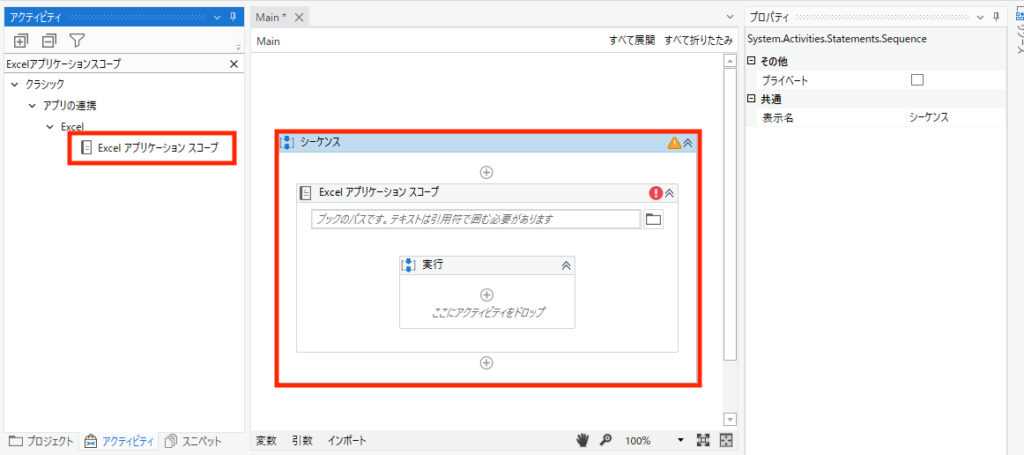Click the plus icon inside 実行
The height and width of the screenshot is (455, 1024).
(487, 295)
